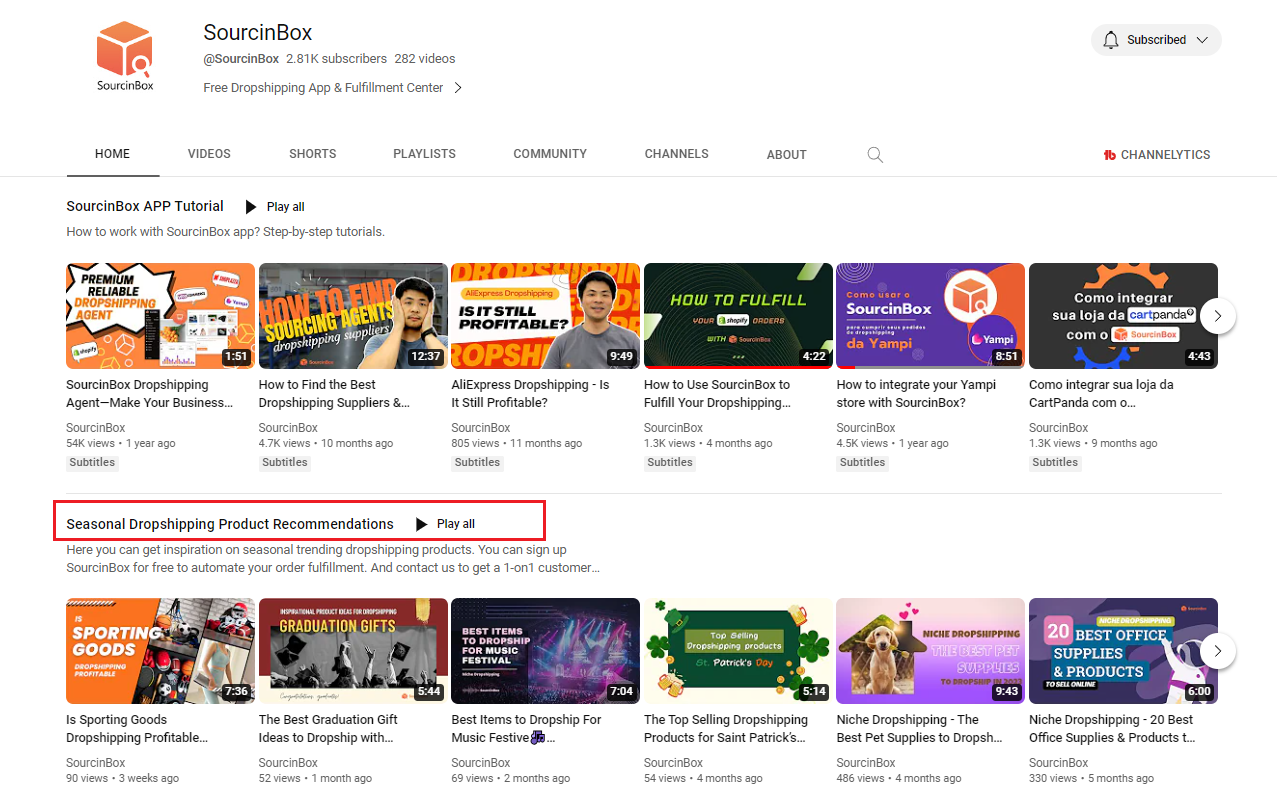
Task: Select the ABOUT tab
Action: (786, 155)
